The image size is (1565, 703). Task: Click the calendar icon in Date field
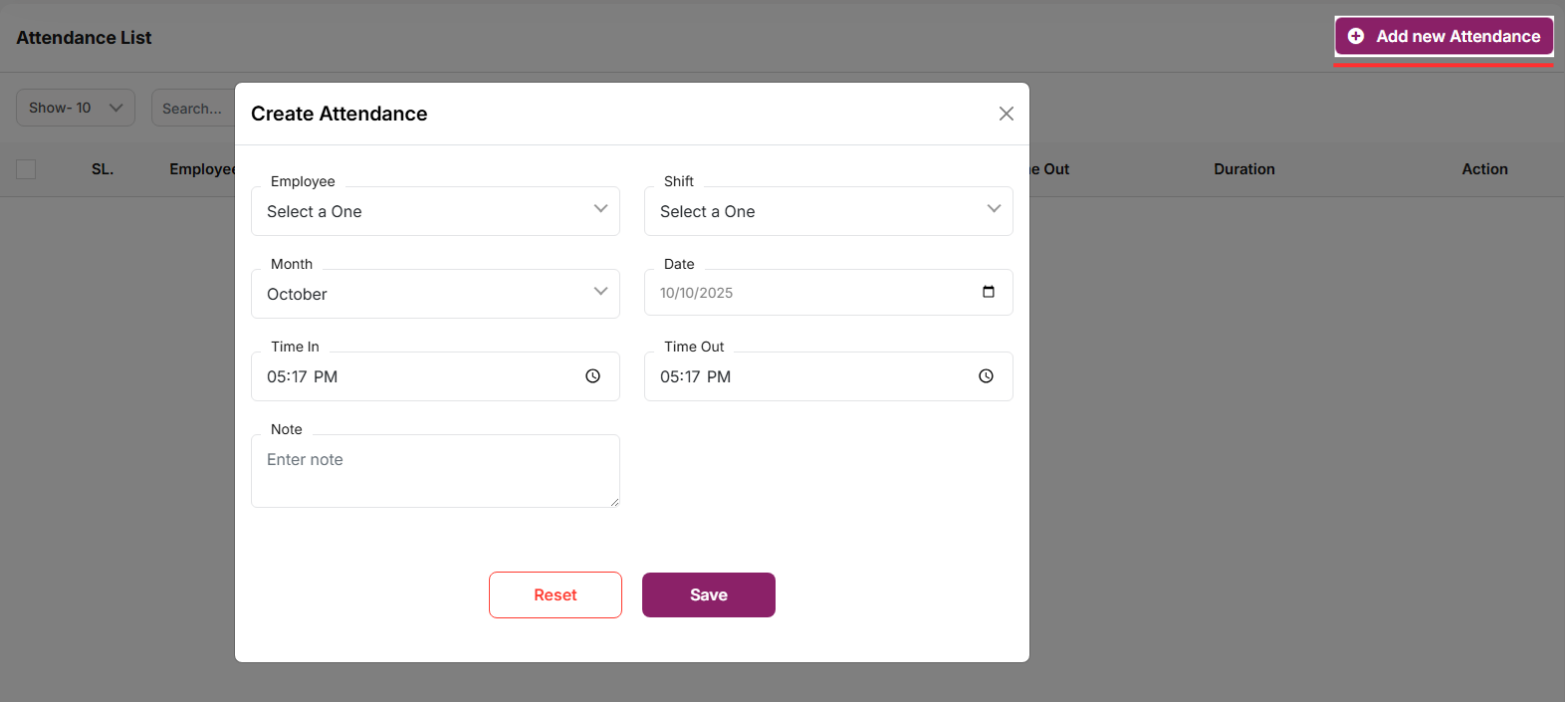(988, 292)
